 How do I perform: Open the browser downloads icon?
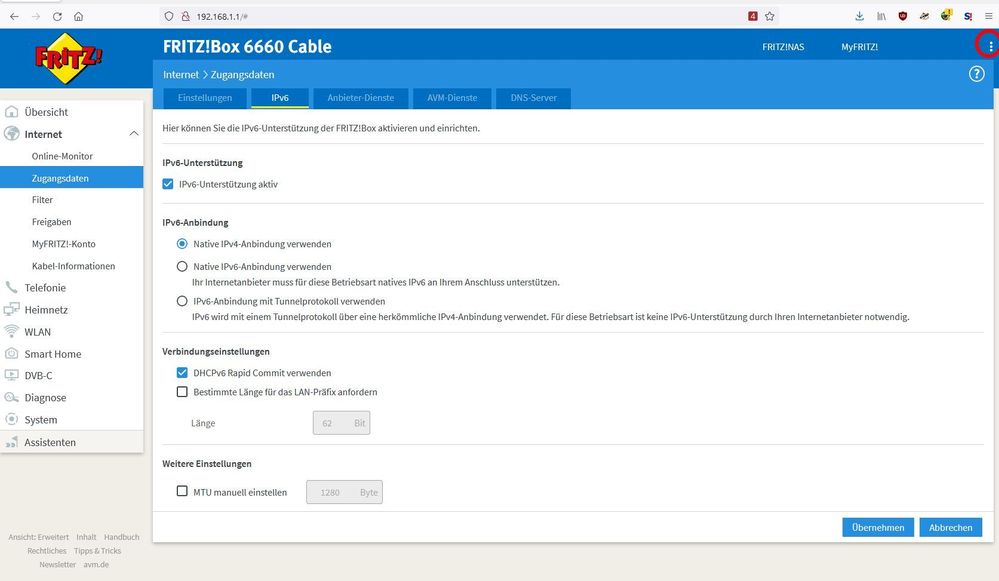[859, 17]
